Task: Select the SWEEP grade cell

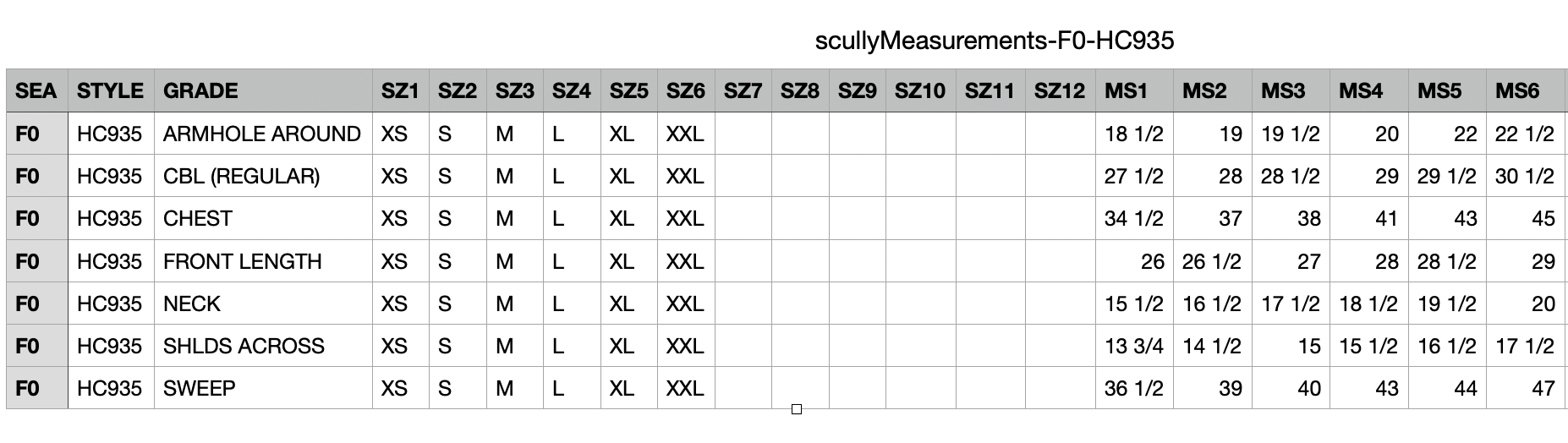Action: click(x=200, y=388)
